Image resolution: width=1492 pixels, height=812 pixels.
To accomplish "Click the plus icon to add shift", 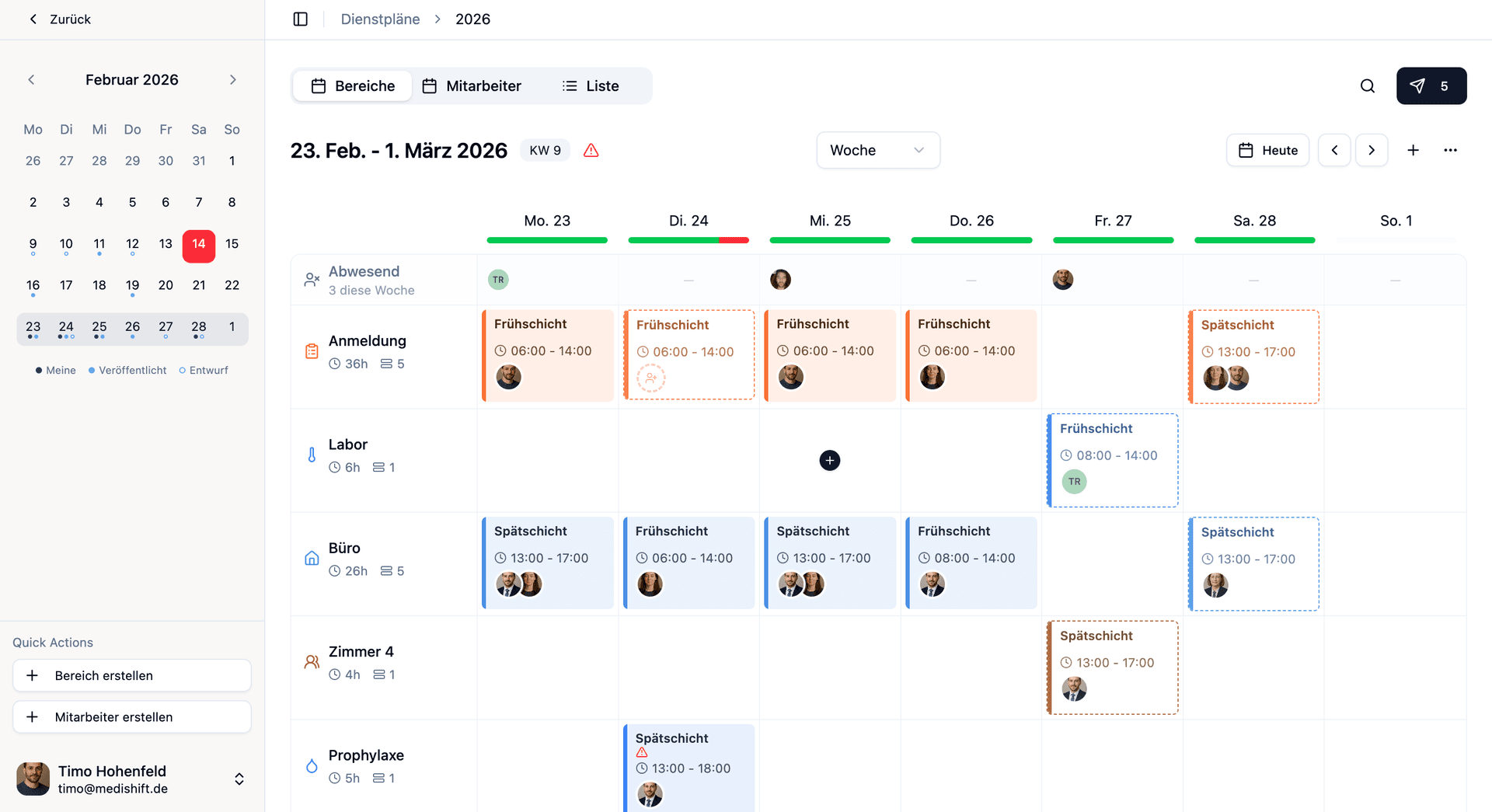I will click(1413, 150).
